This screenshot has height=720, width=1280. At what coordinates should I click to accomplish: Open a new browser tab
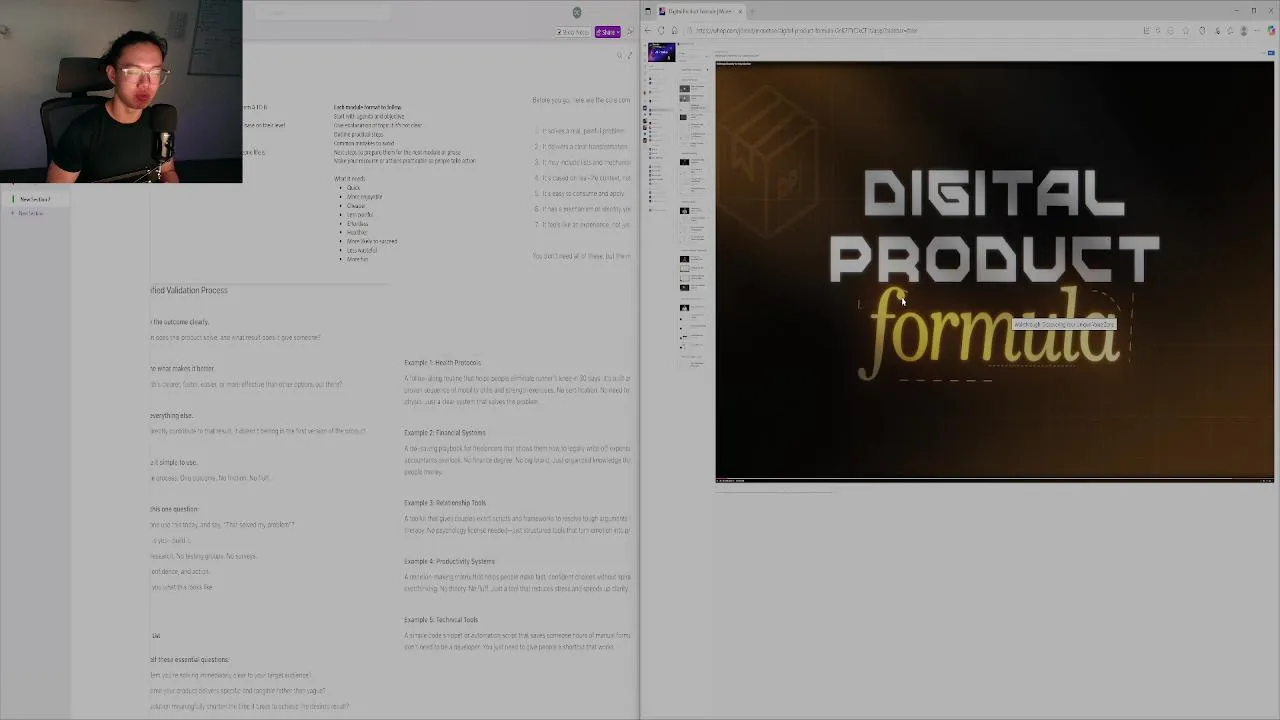(x=752, y=11)
